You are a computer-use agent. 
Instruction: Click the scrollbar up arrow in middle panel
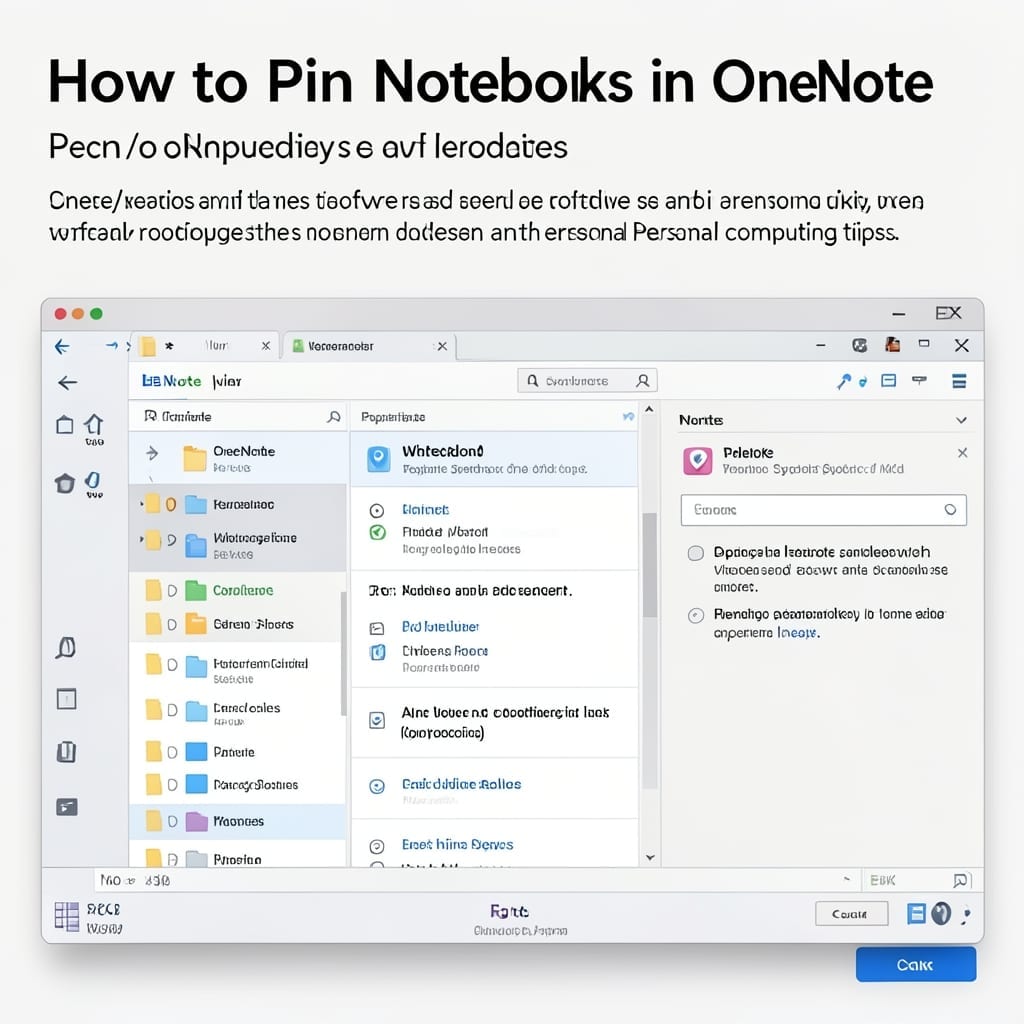point(649,409)
